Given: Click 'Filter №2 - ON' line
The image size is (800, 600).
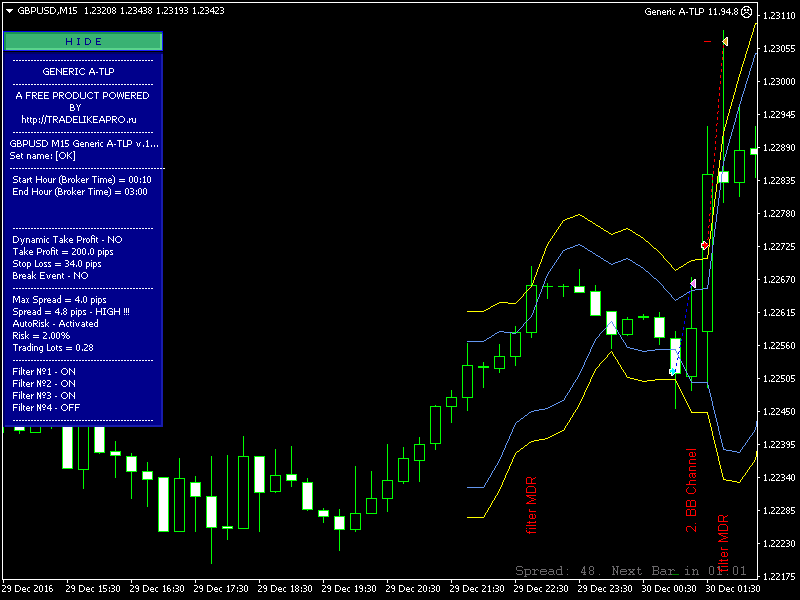Looking at the screenshot, I should coord(44,384).
